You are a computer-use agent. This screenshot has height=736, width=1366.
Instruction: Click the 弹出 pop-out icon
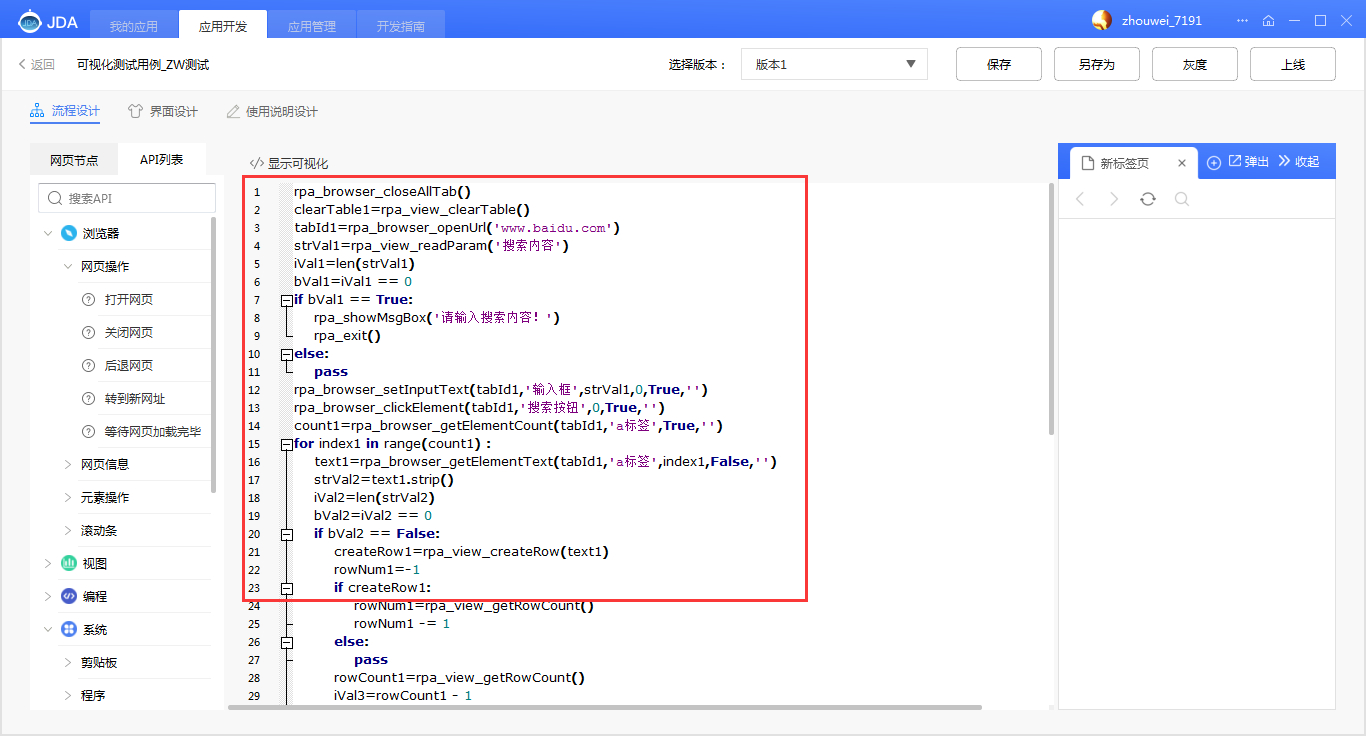coord(1235,161)
